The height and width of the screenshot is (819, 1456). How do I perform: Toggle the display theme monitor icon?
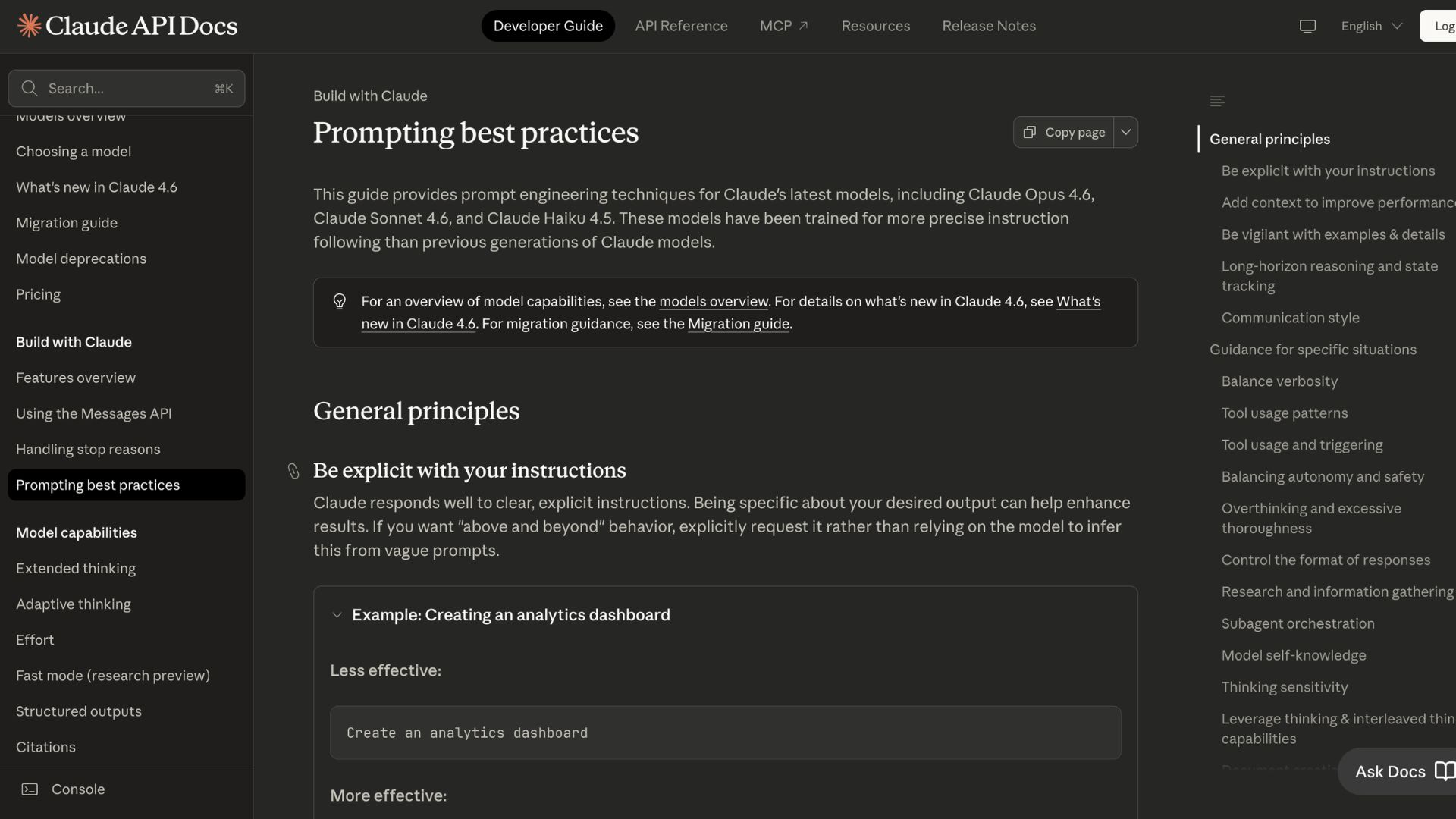point(1307,27)
